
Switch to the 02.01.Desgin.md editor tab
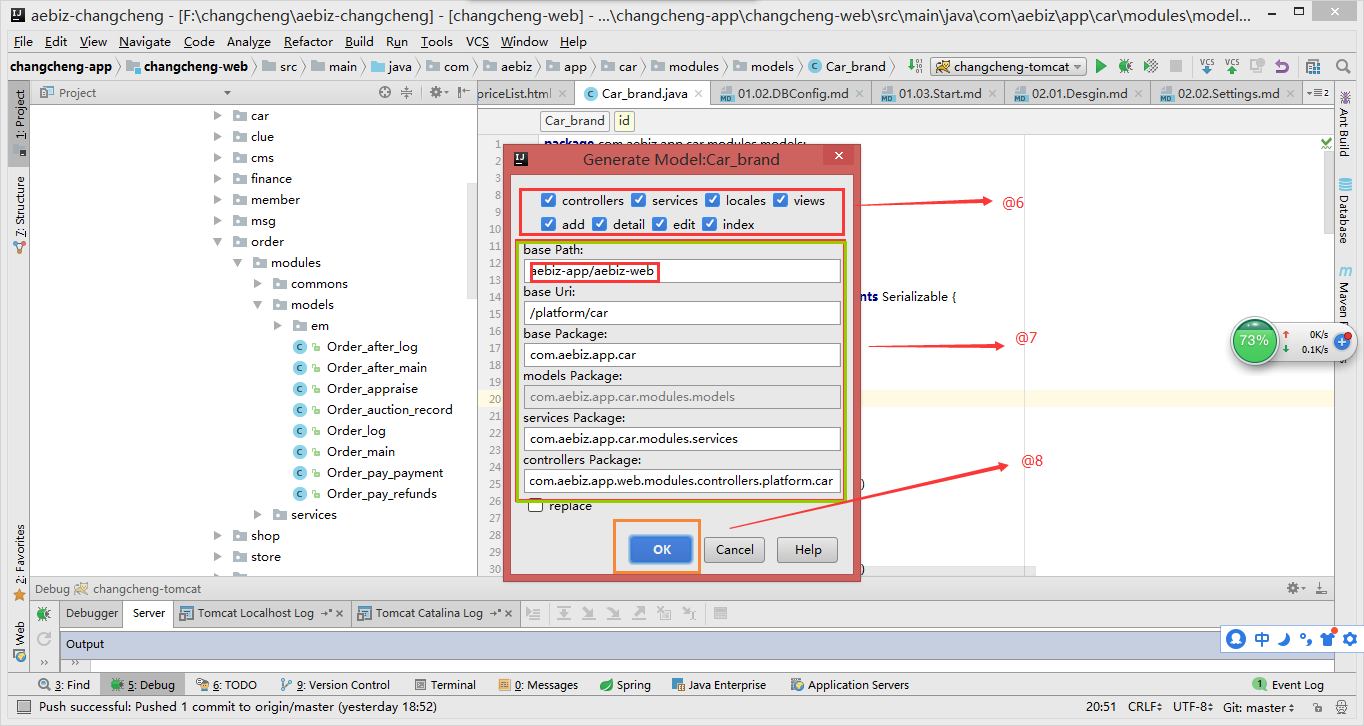[1078, 93]
